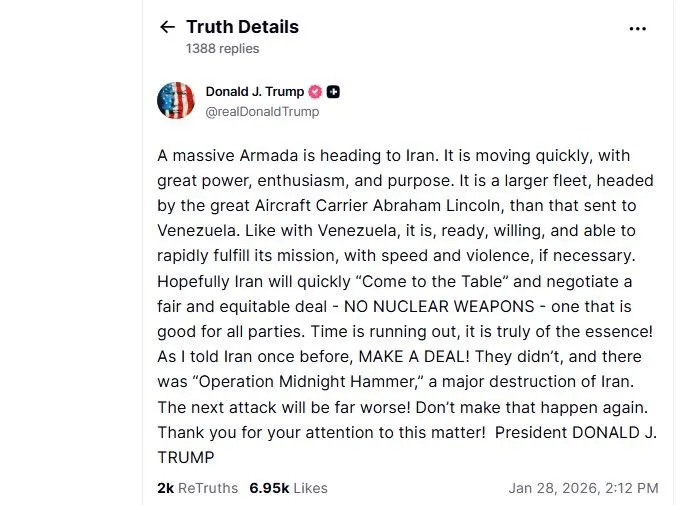Open the @realDonaldTrump handle link
This screenshot has width=697, height=505.
point(262,112)
